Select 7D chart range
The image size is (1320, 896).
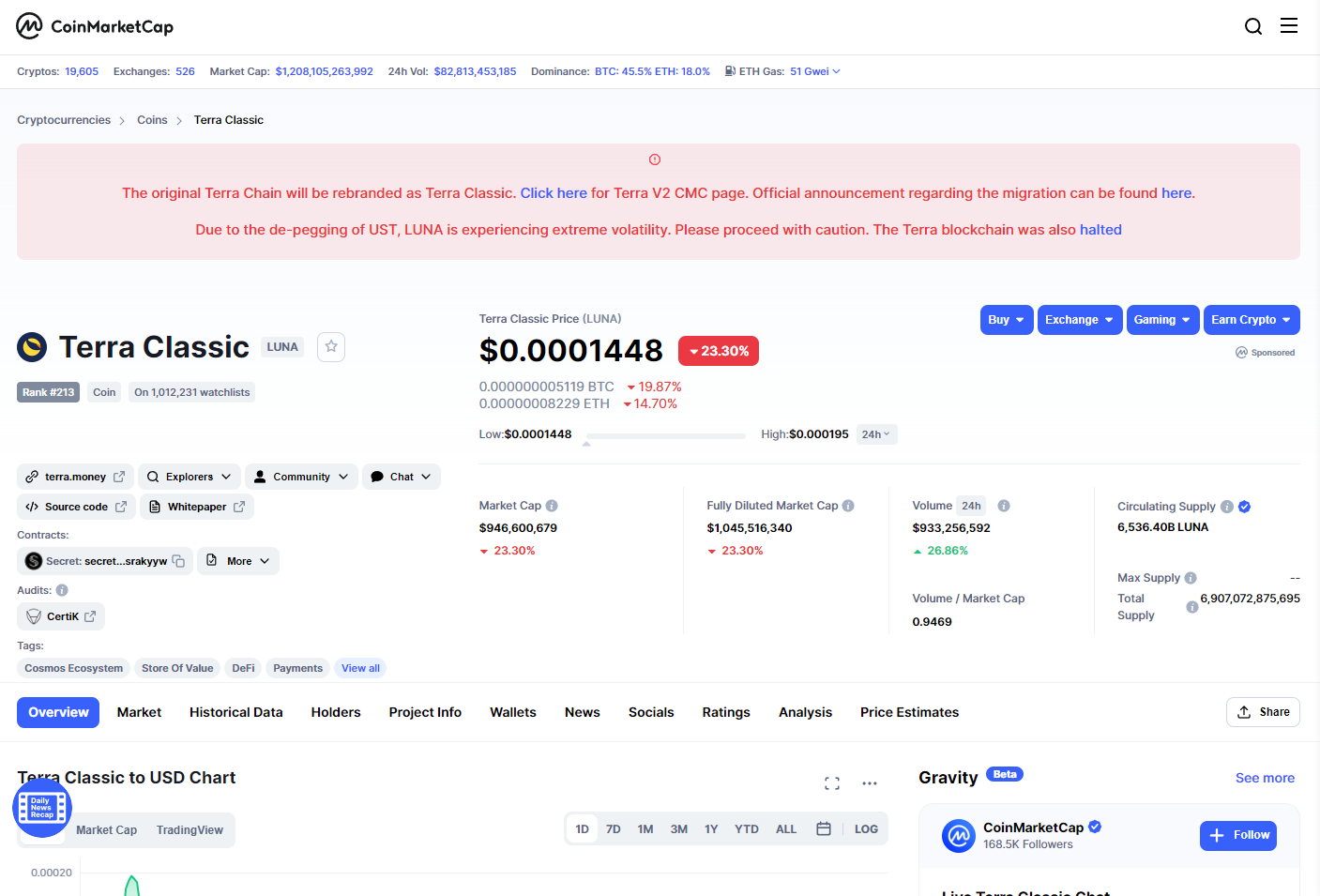click(x=614, y=829)
